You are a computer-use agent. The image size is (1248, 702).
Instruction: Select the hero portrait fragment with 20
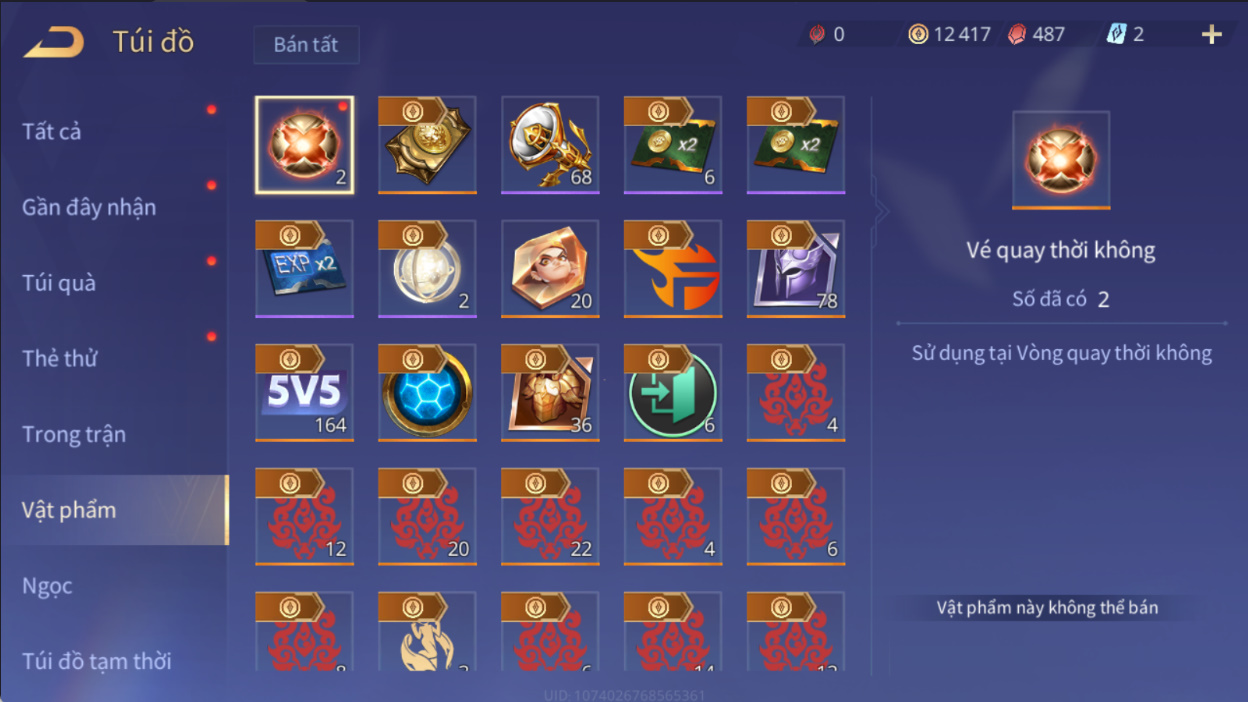coord(550,268)
